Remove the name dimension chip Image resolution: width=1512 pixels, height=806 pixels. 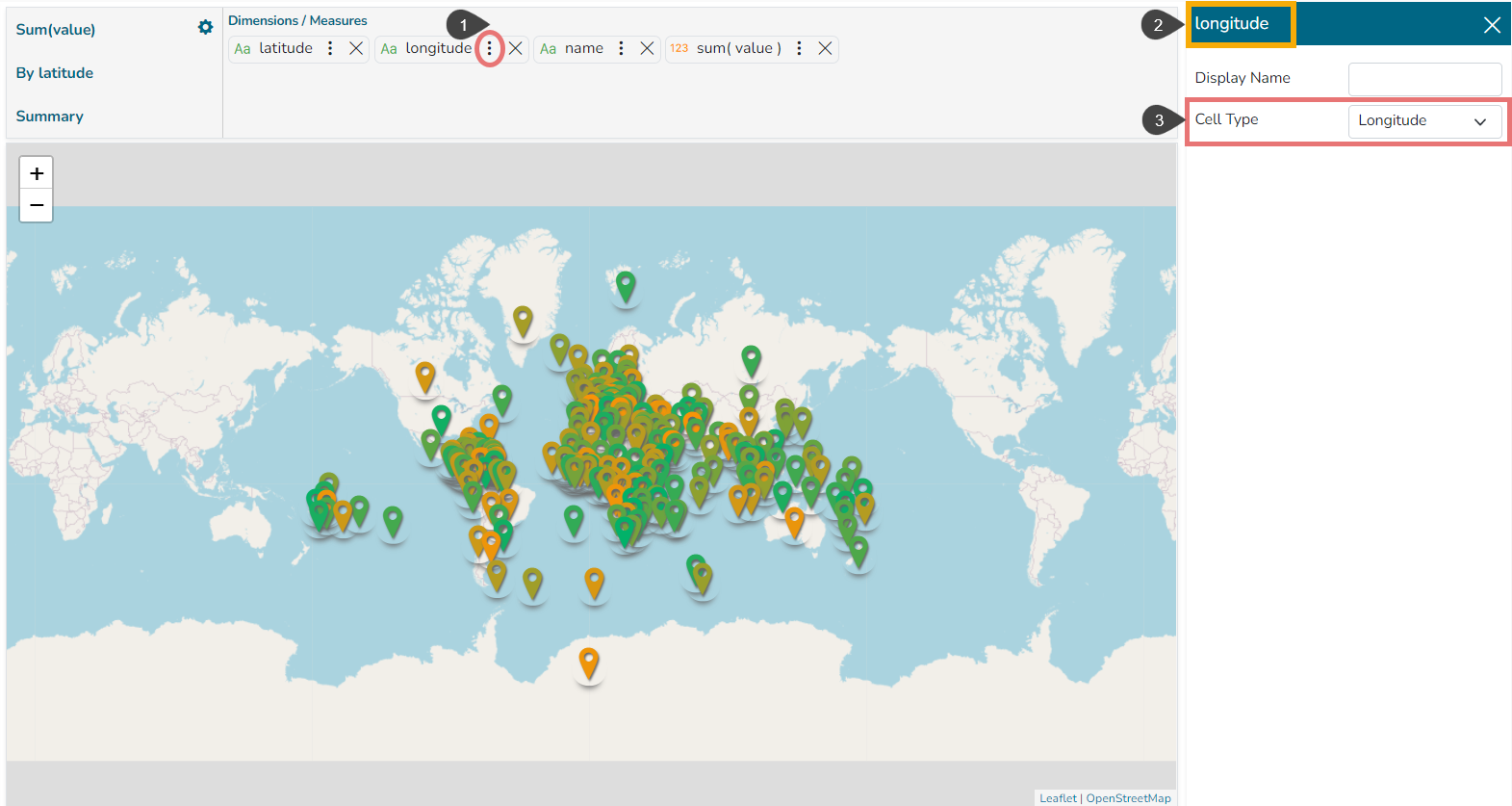coord(647,48)
